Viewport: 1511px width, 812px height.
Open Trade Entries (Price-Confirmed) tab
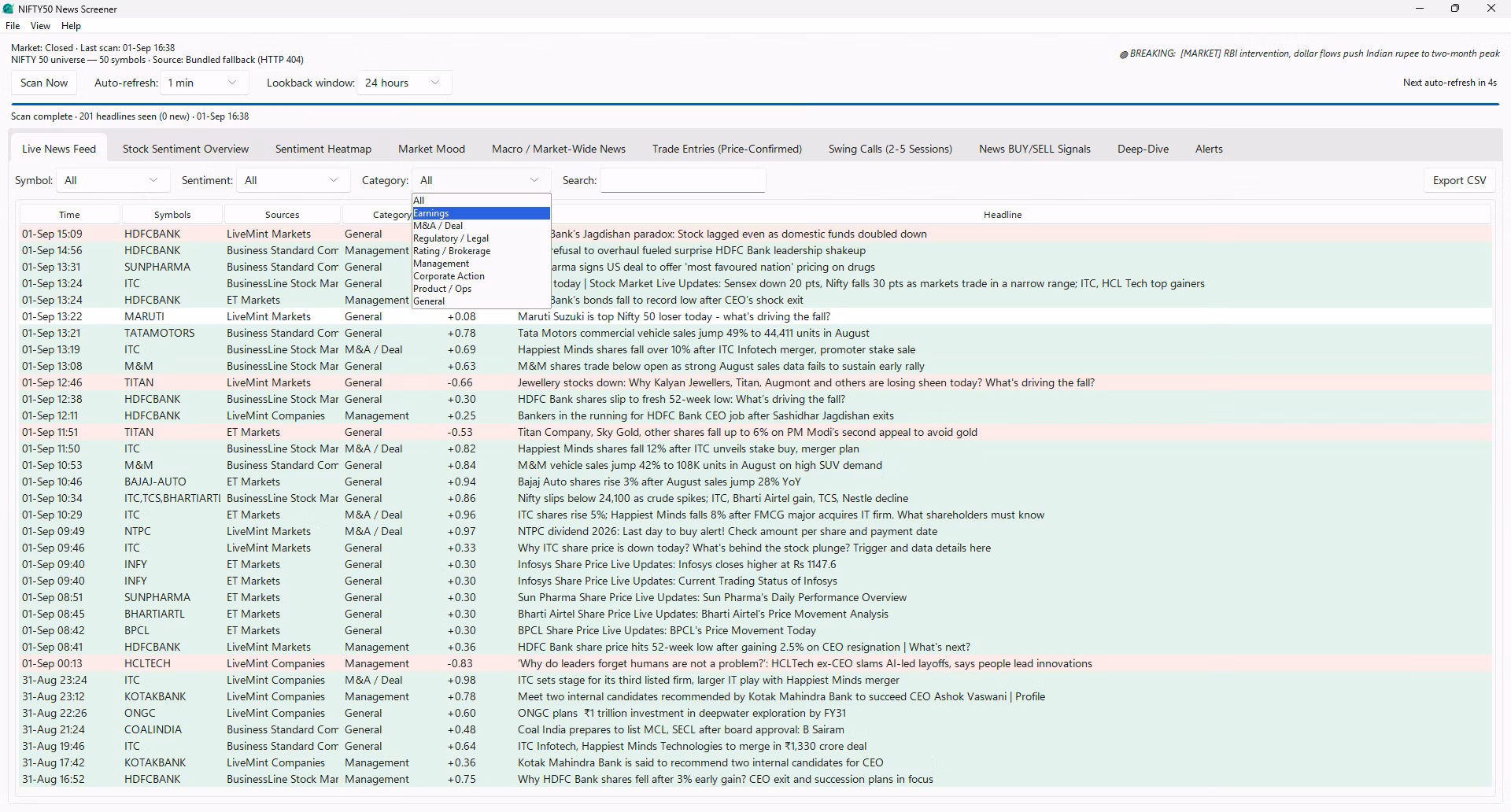click(x=727, y=149)
